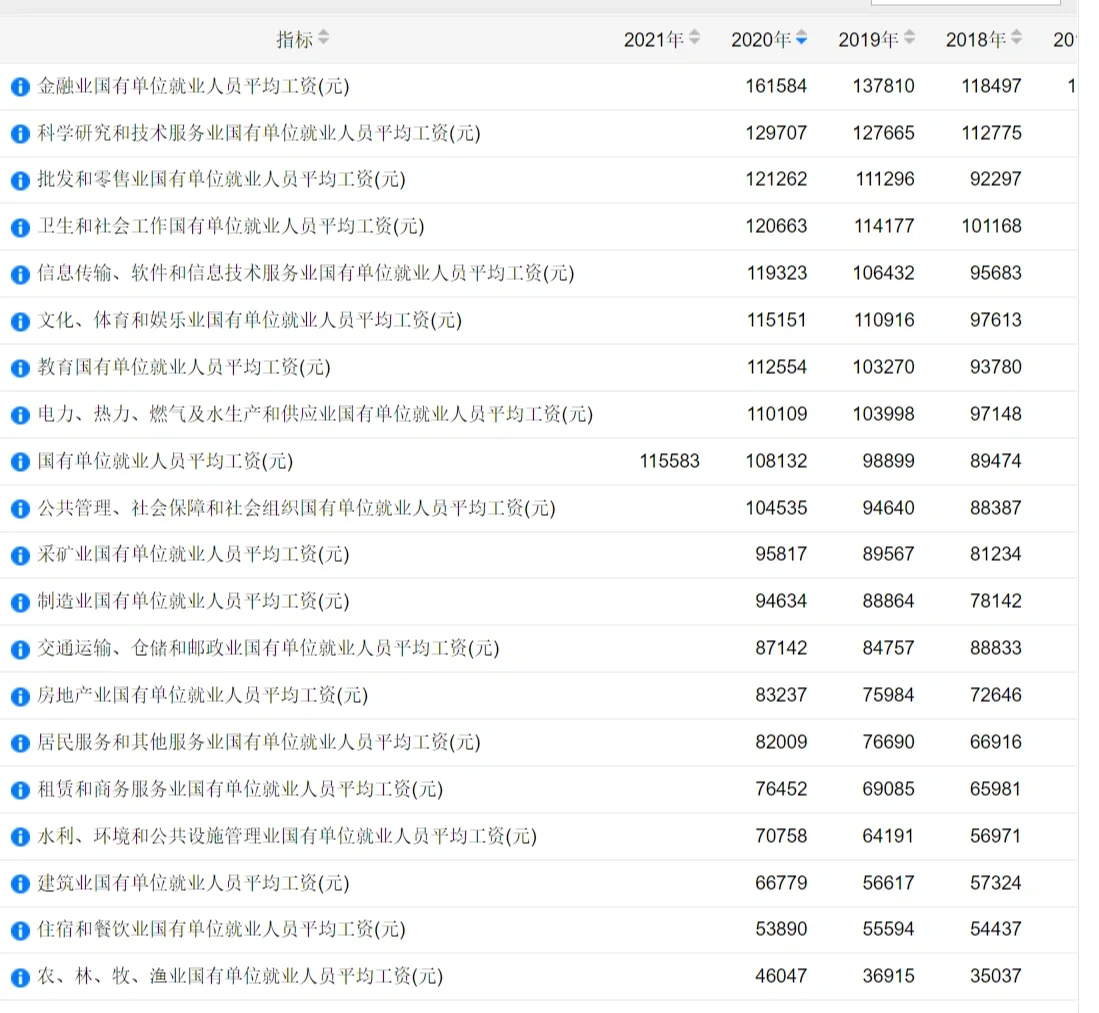Open info icon for 居民服务和其他服务业 row
1099x1013 pixels.
point(20,743)
